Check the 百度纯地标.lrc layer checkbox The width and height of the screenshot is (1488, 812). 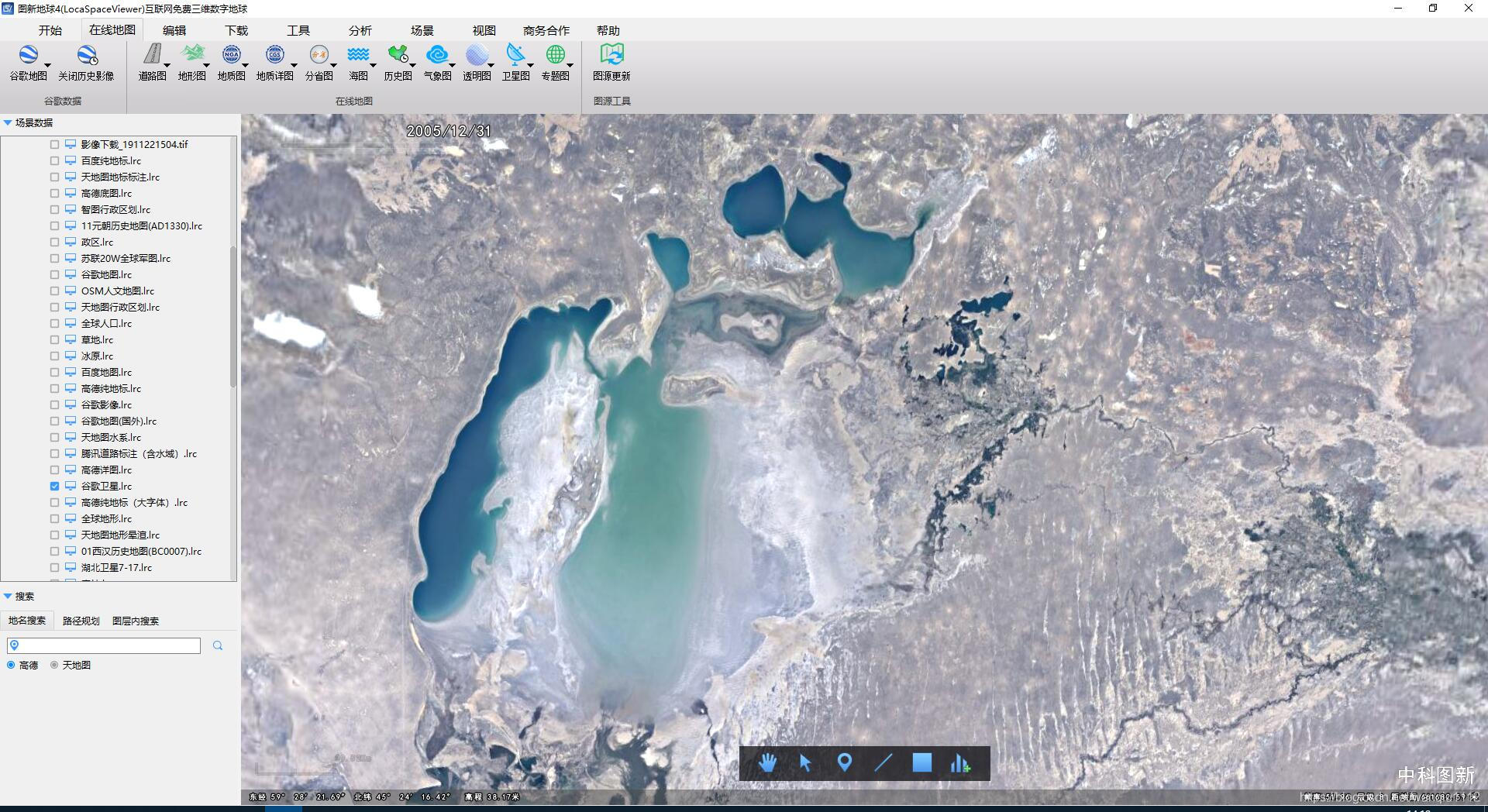[x=54, y=160]
